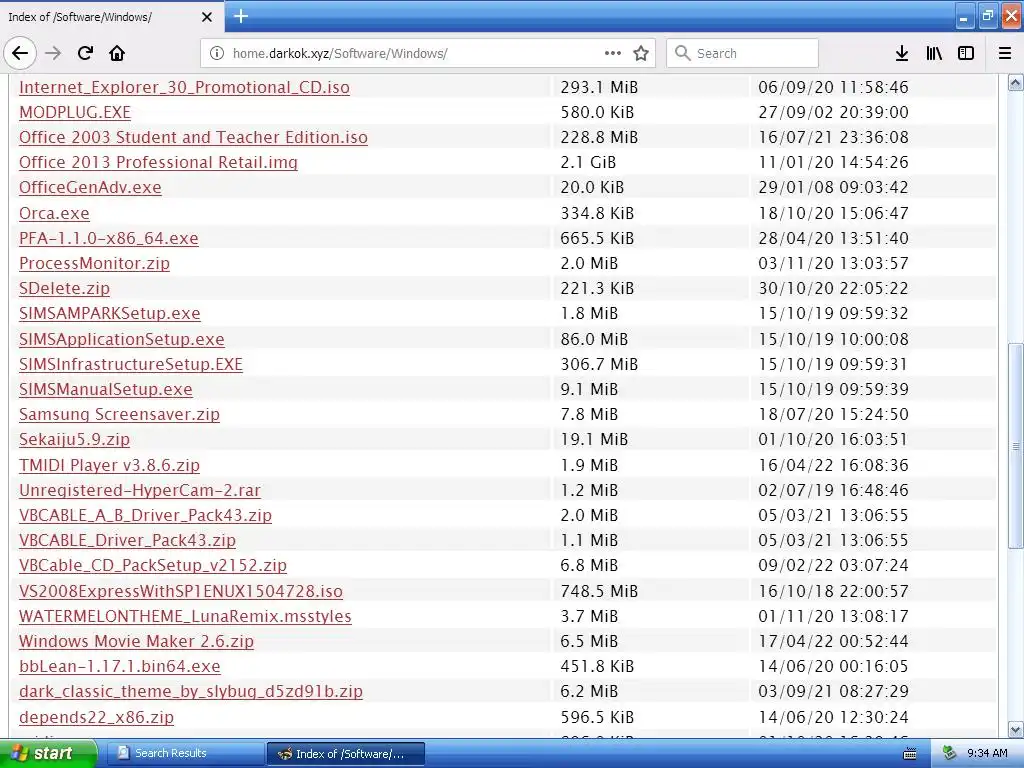Click VS2008ExpressWithSP1ENUX1504728.iso link
Image resolution: width=1024 pixels, height=768 pixels.
[181, 592]
